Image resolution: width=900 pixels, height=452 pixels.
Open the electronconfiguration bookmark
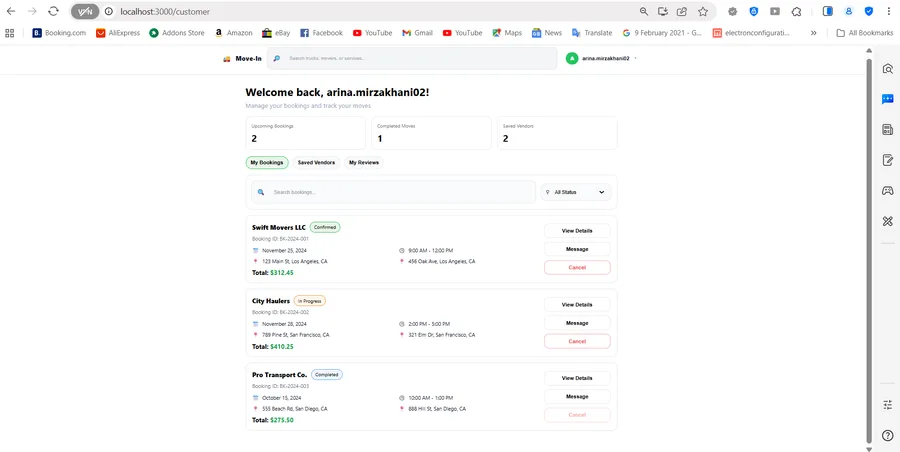tap(751, 33)
